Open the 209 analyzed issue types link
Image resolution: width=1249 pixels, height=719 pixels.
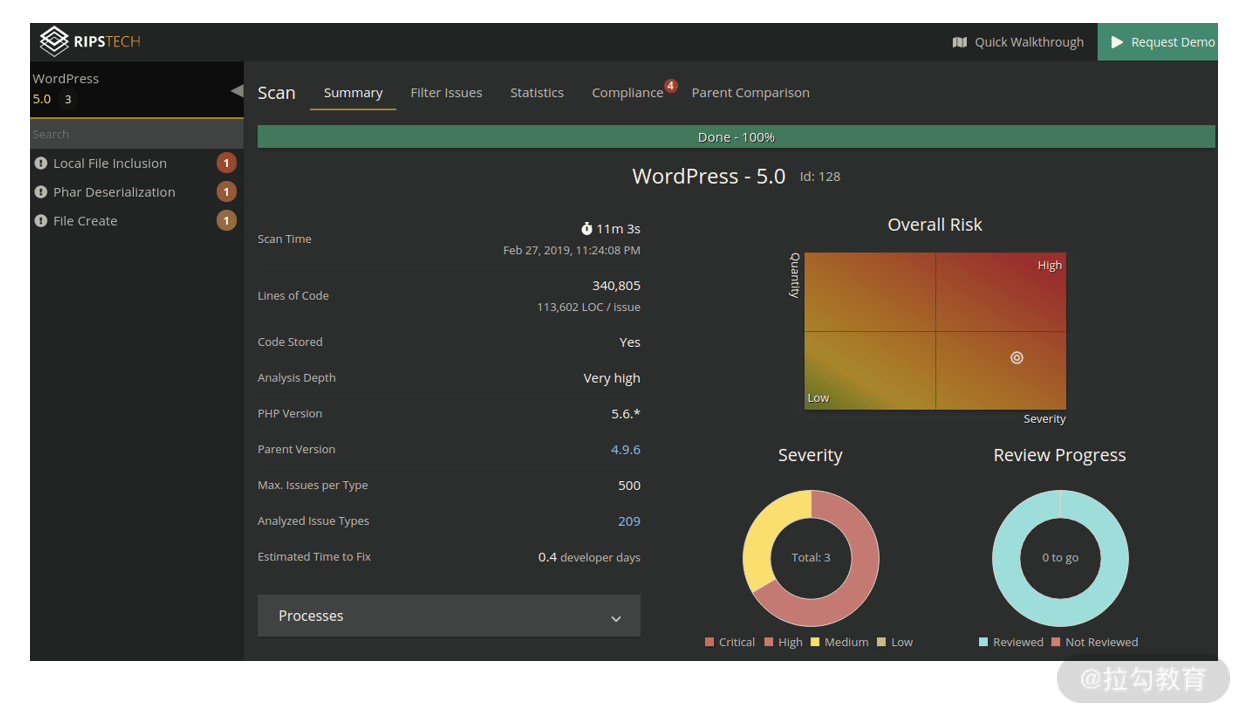(x=629, y=521)
